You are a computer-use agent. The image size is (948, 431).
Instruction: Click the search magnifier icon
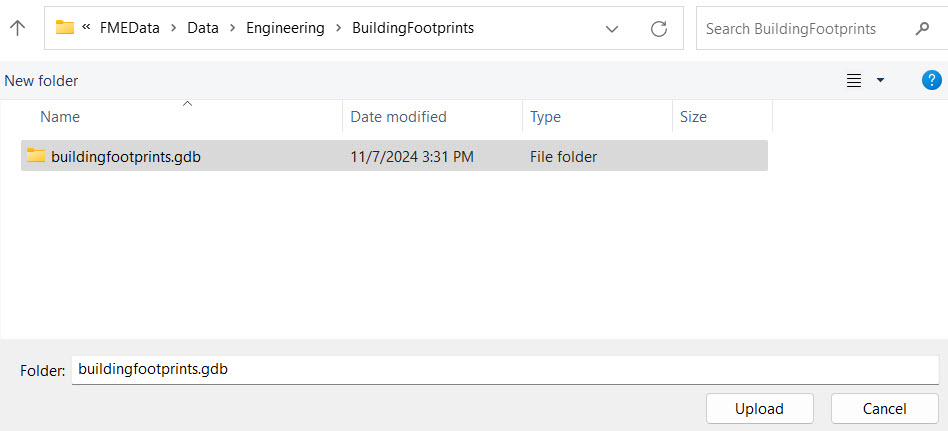tap(922, 29)
